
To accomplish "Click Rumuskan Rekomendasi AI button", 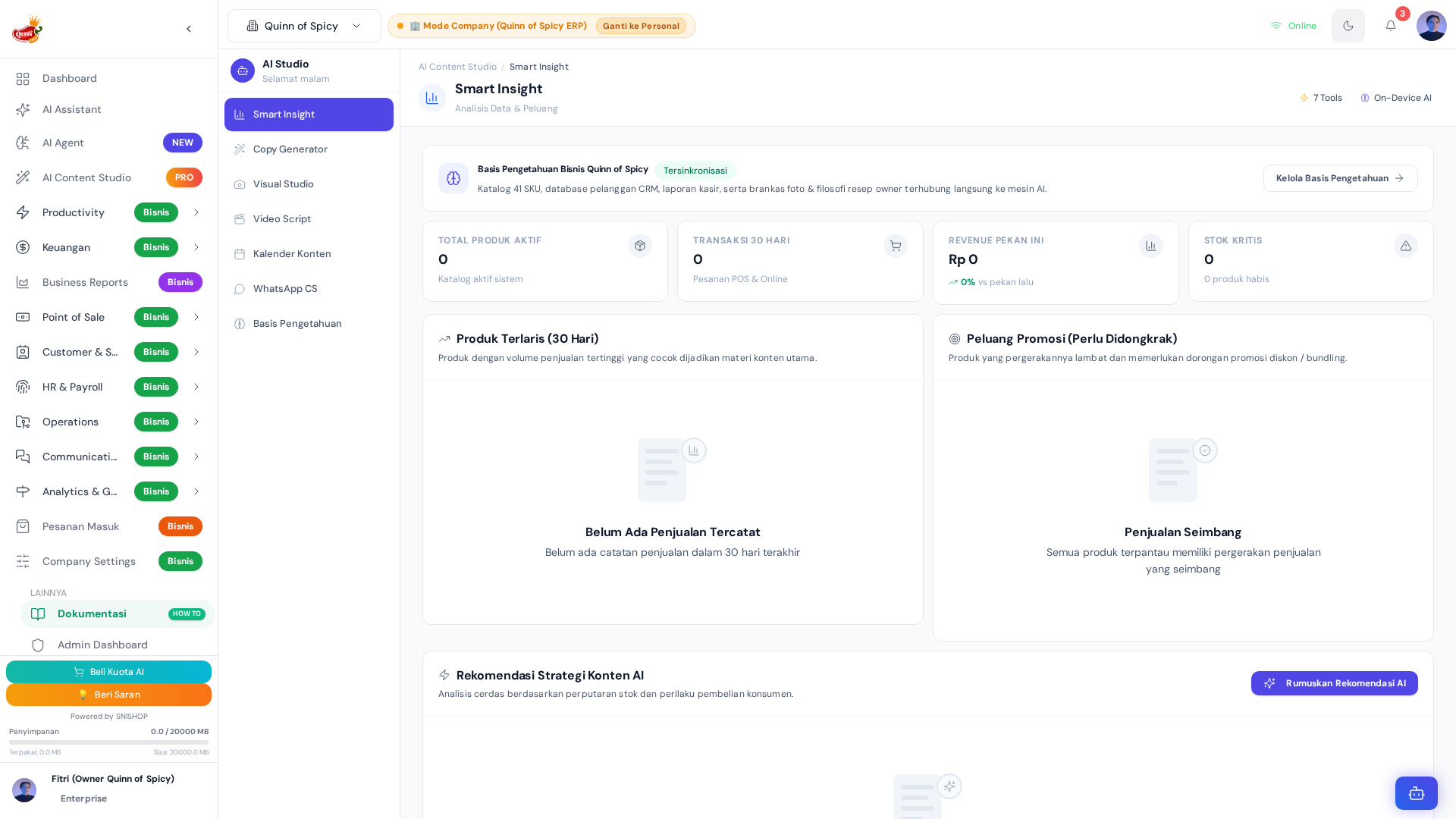I will [1334, 683].
